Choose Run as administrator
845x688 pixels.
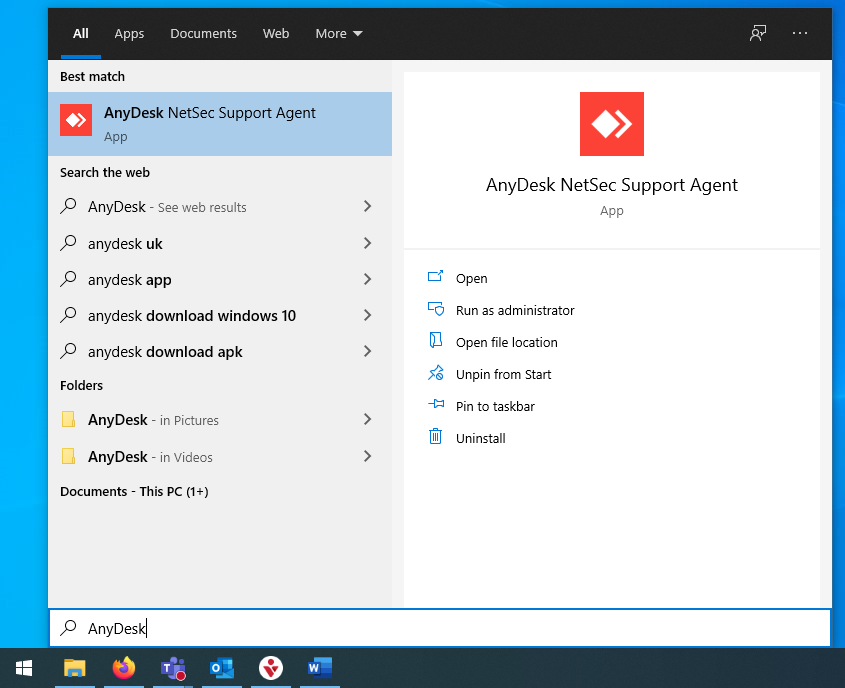tap(515, 310)
